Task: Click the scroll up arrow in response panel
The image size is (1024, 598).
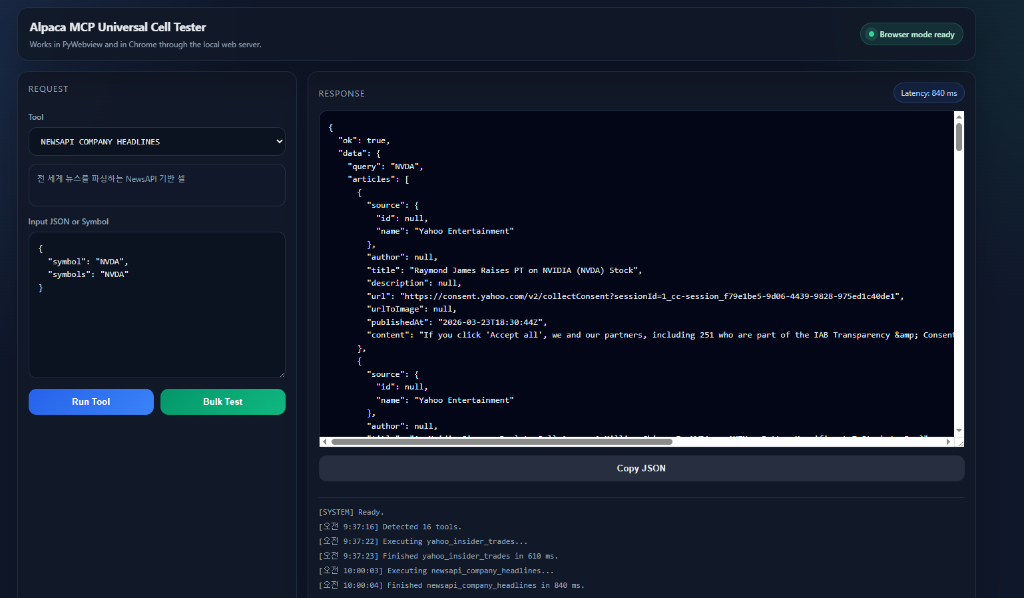Action: 959,116
